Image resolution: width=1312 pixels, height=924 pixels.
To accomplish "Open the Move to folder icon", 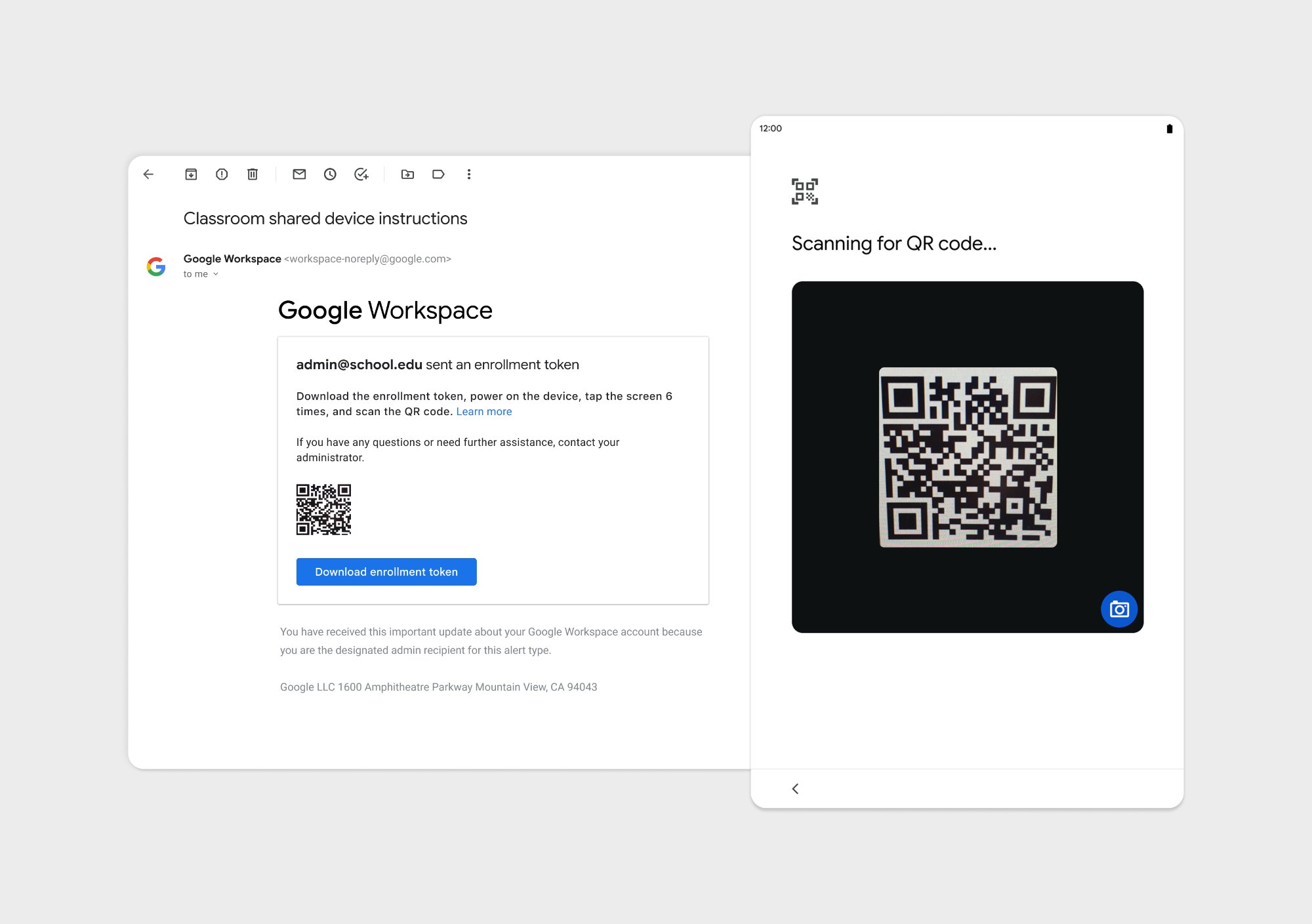I will click(x=407, y=174).
